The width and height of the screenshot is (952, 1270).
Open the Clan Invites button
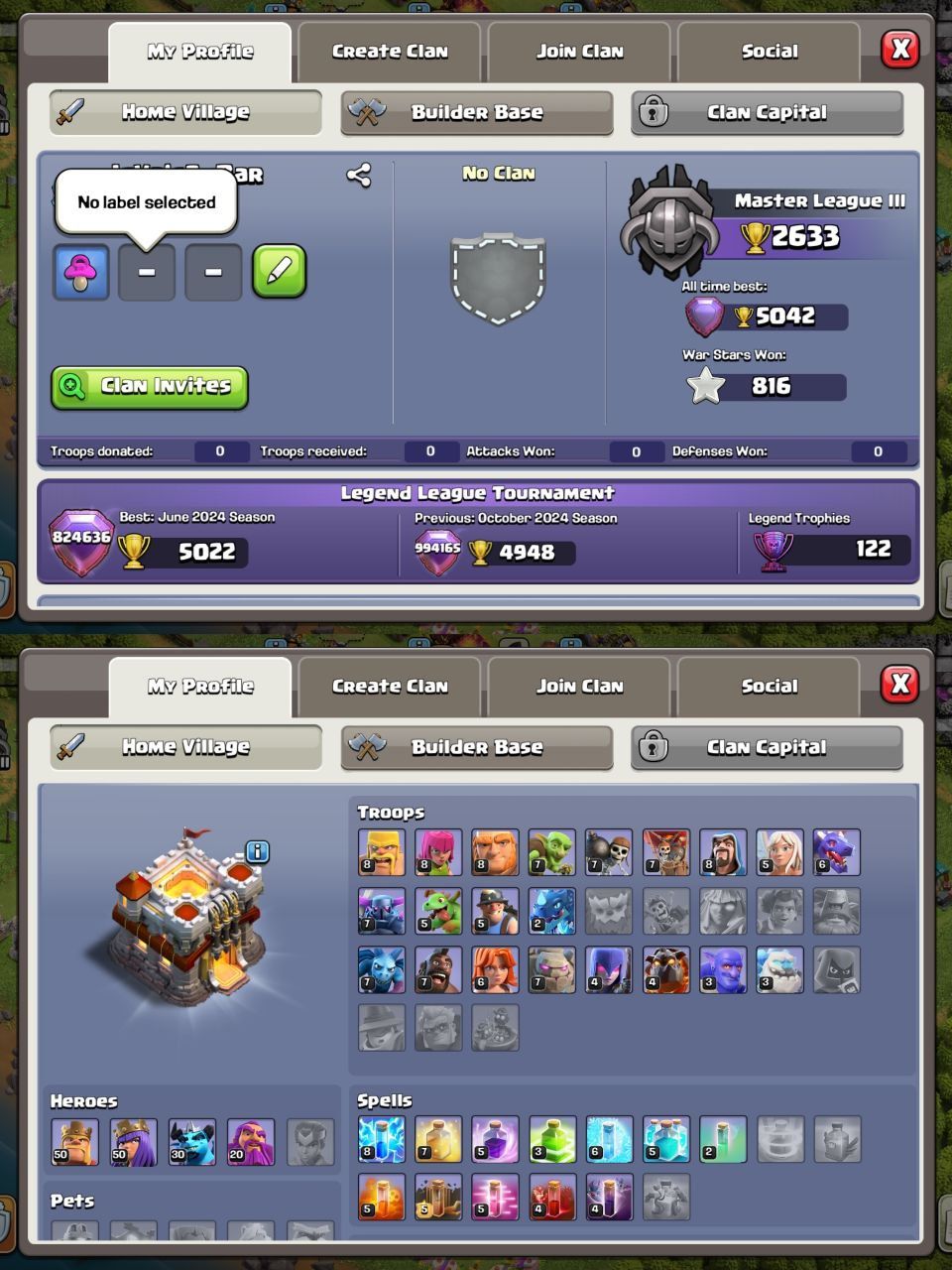[x=150, y=386]
